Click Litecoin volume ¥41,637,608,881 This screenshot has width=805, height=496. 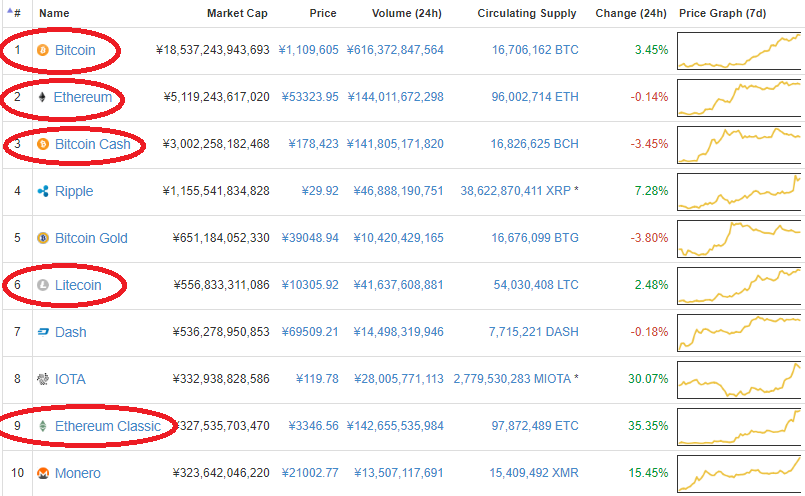[x=398, y=285]
